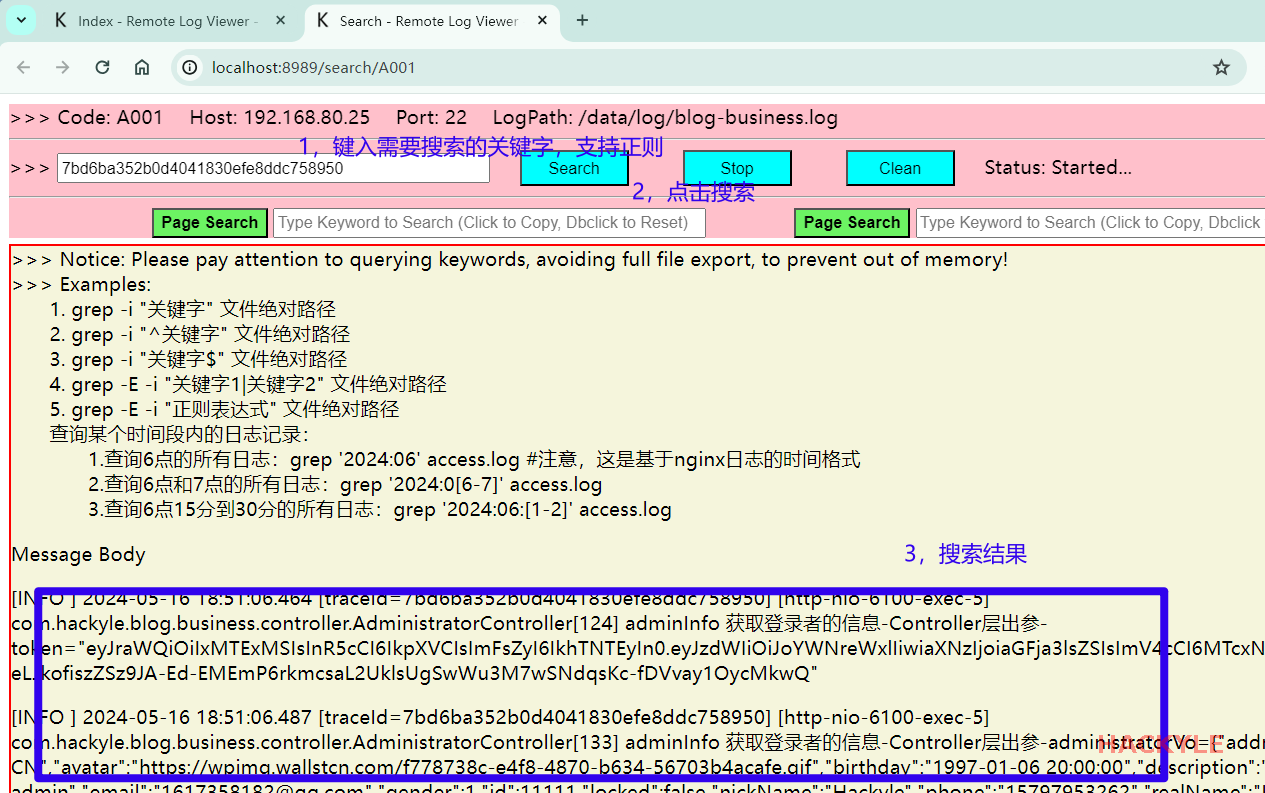Focus the traceId keyword input field
Viewport: 1265px width, 793px height.
point(272,168)
